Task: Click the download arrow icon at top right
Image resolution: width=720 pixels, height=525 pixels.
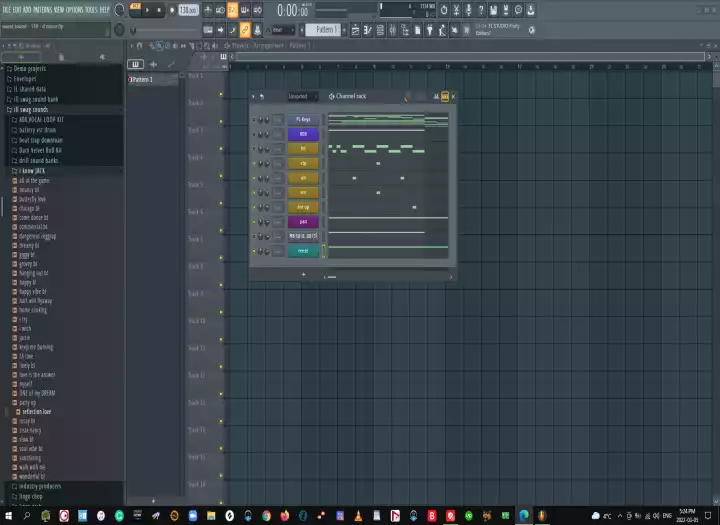Action: coord(531,10)
